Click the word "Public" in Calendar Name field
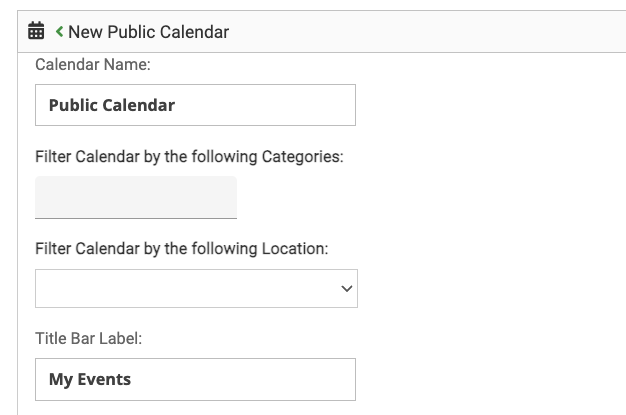The height and width of the screenshot is (415, 626). click(73, 105)
